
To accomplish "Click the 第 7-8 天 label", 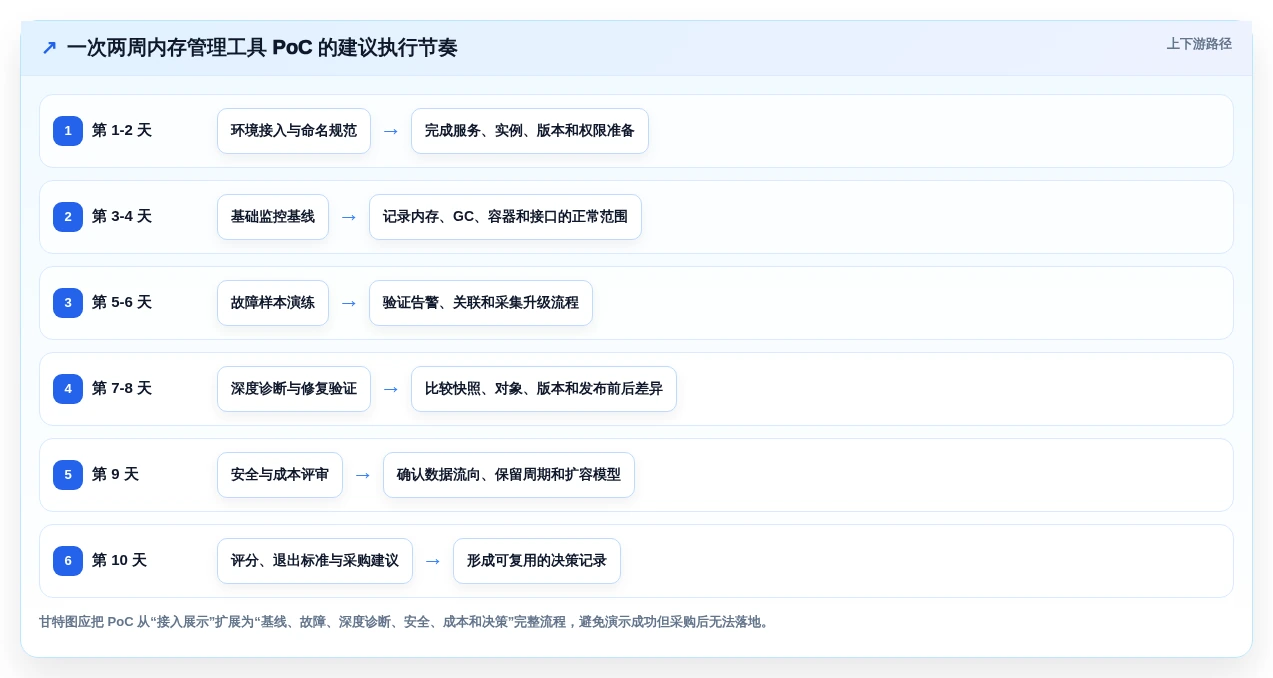I will (x=122, y=389).
